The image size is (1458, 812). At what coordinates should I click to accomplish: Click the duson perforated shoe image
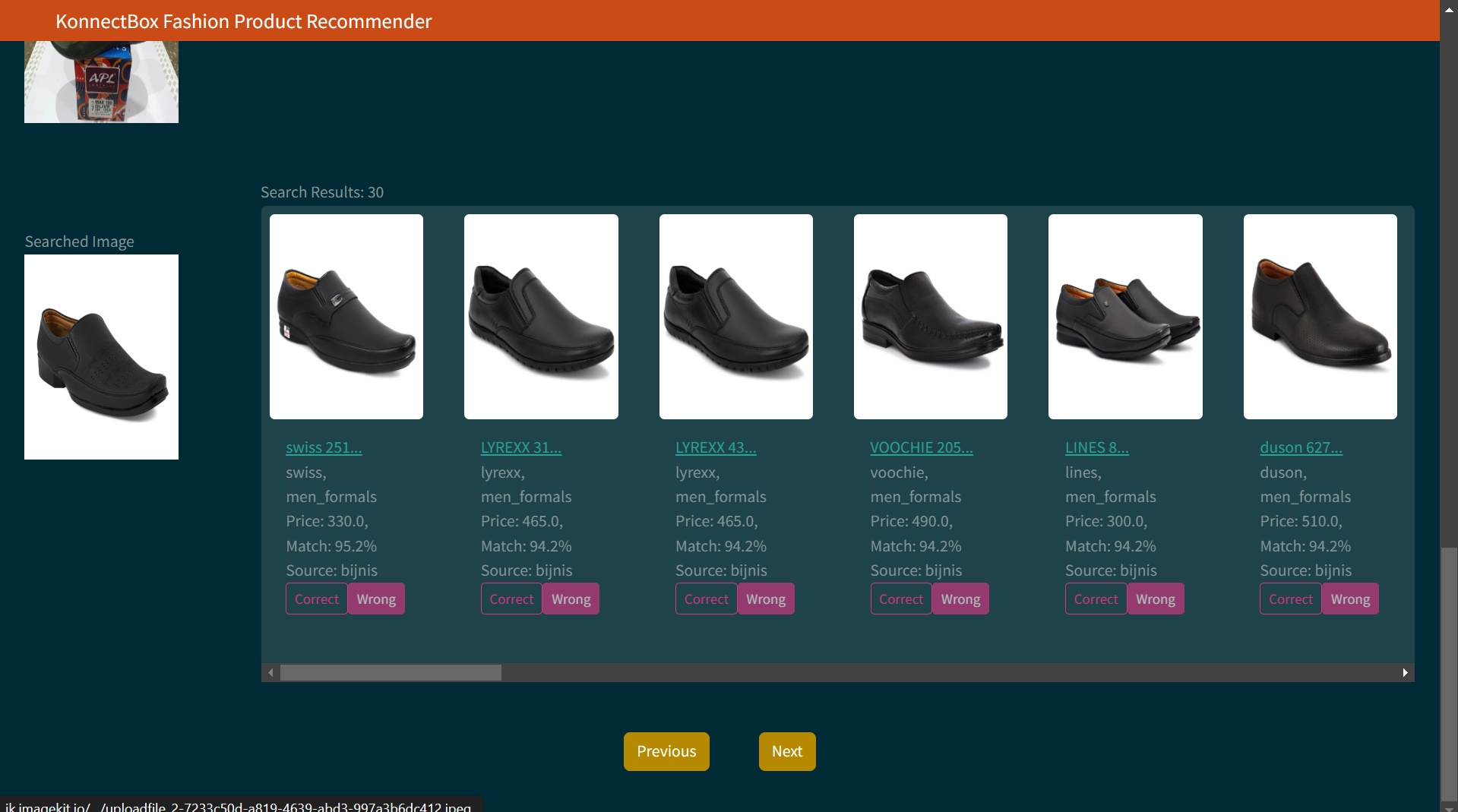[1320, 317]
